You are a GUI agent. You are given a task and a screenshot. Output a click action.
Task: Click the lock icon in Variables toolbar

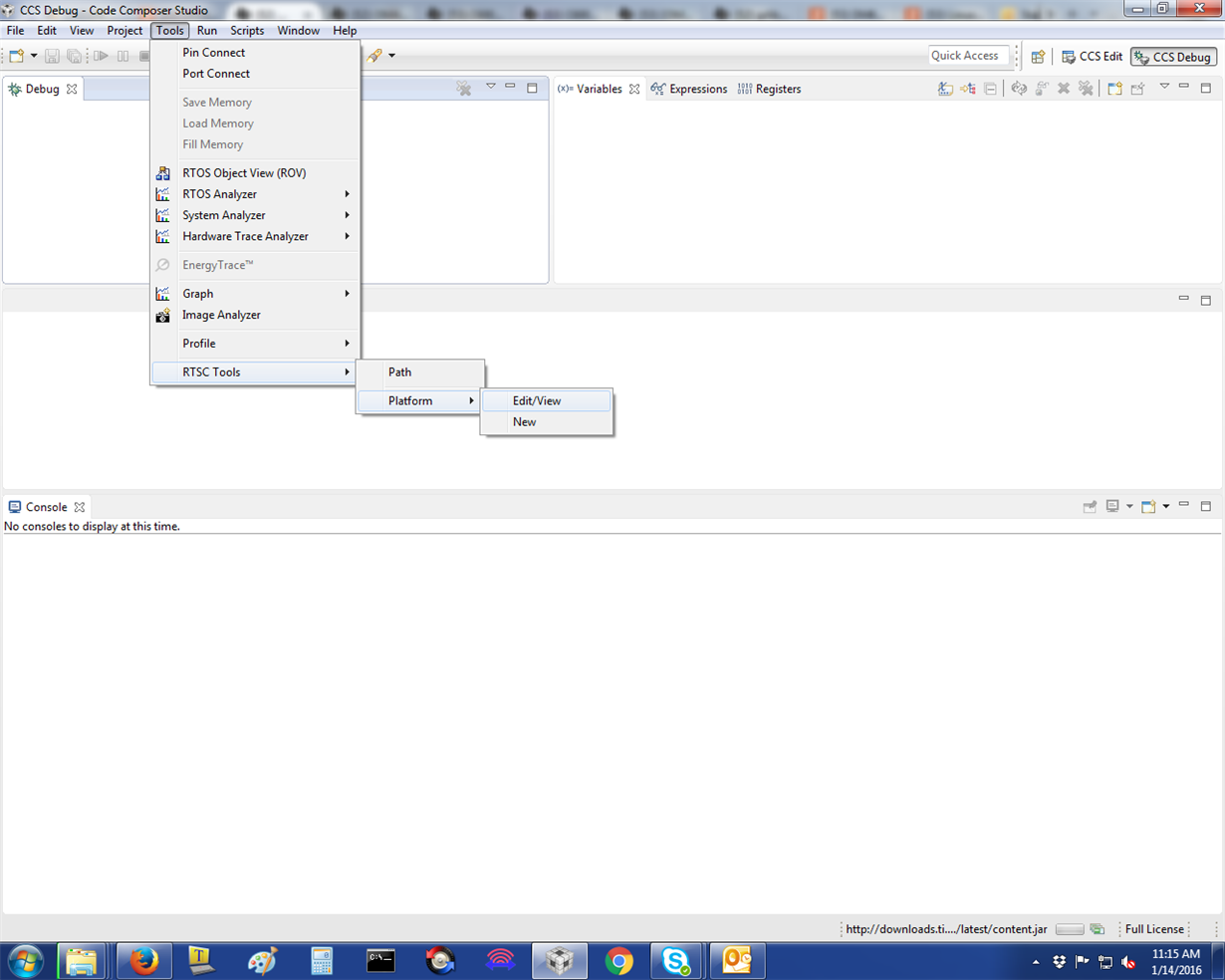click(x=1042, y=89)
